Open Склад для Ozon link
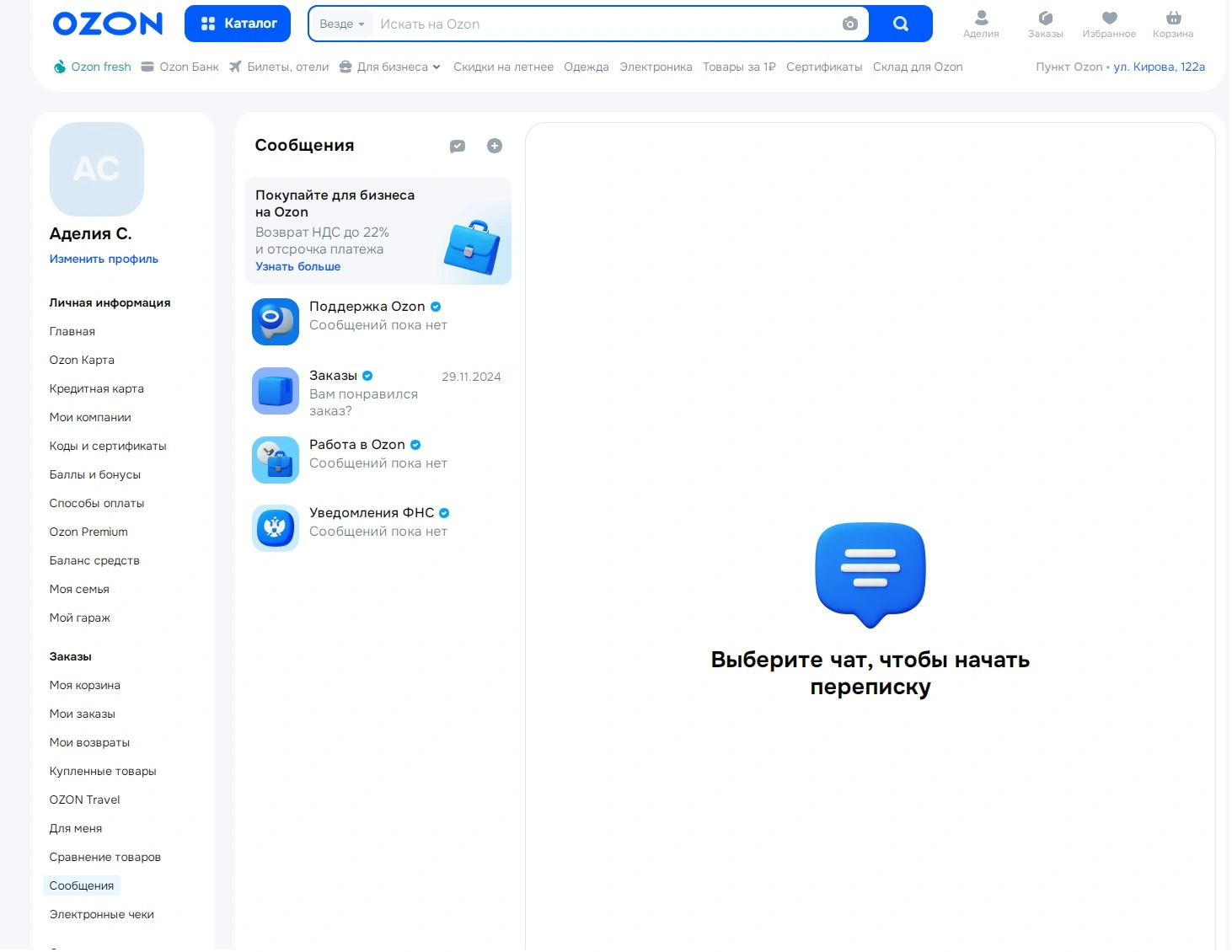The height and width of the screenshot is (952, 1232). (918, 67)
